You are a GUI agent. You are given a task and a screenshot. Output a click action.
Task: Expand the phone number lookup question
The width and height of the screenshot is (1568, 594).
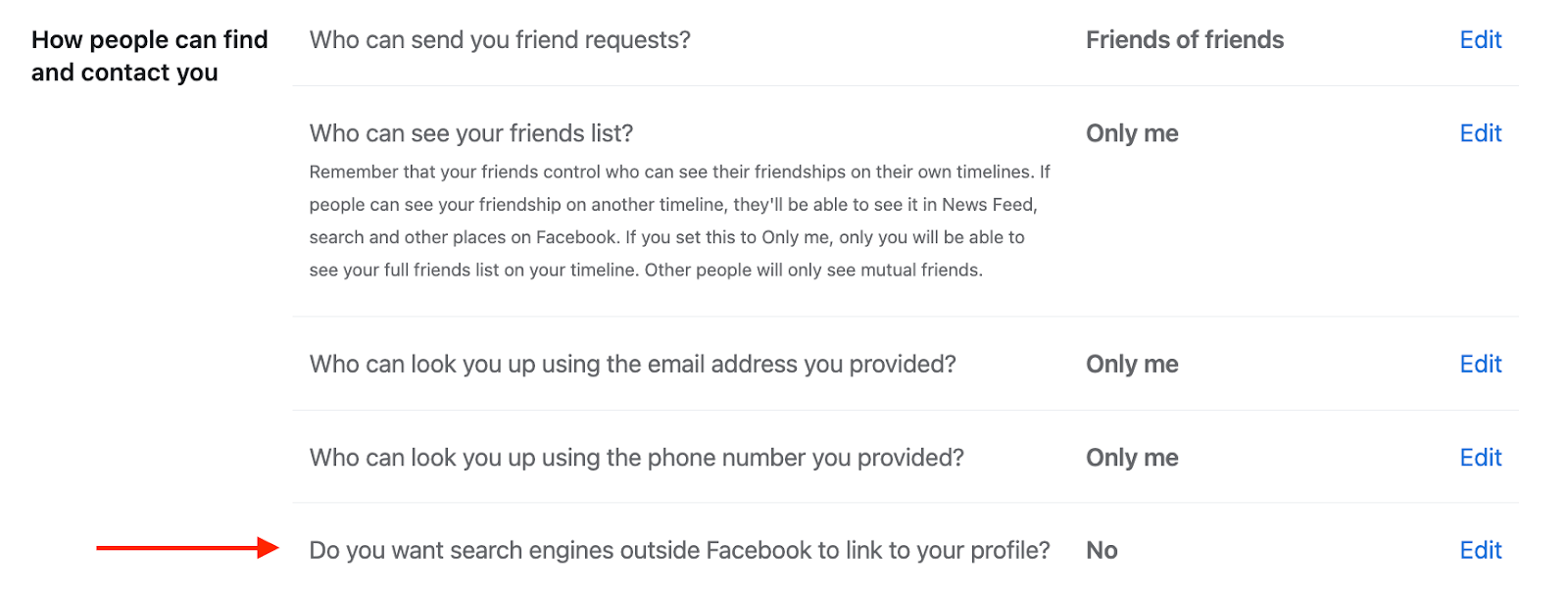pos(636,458)
